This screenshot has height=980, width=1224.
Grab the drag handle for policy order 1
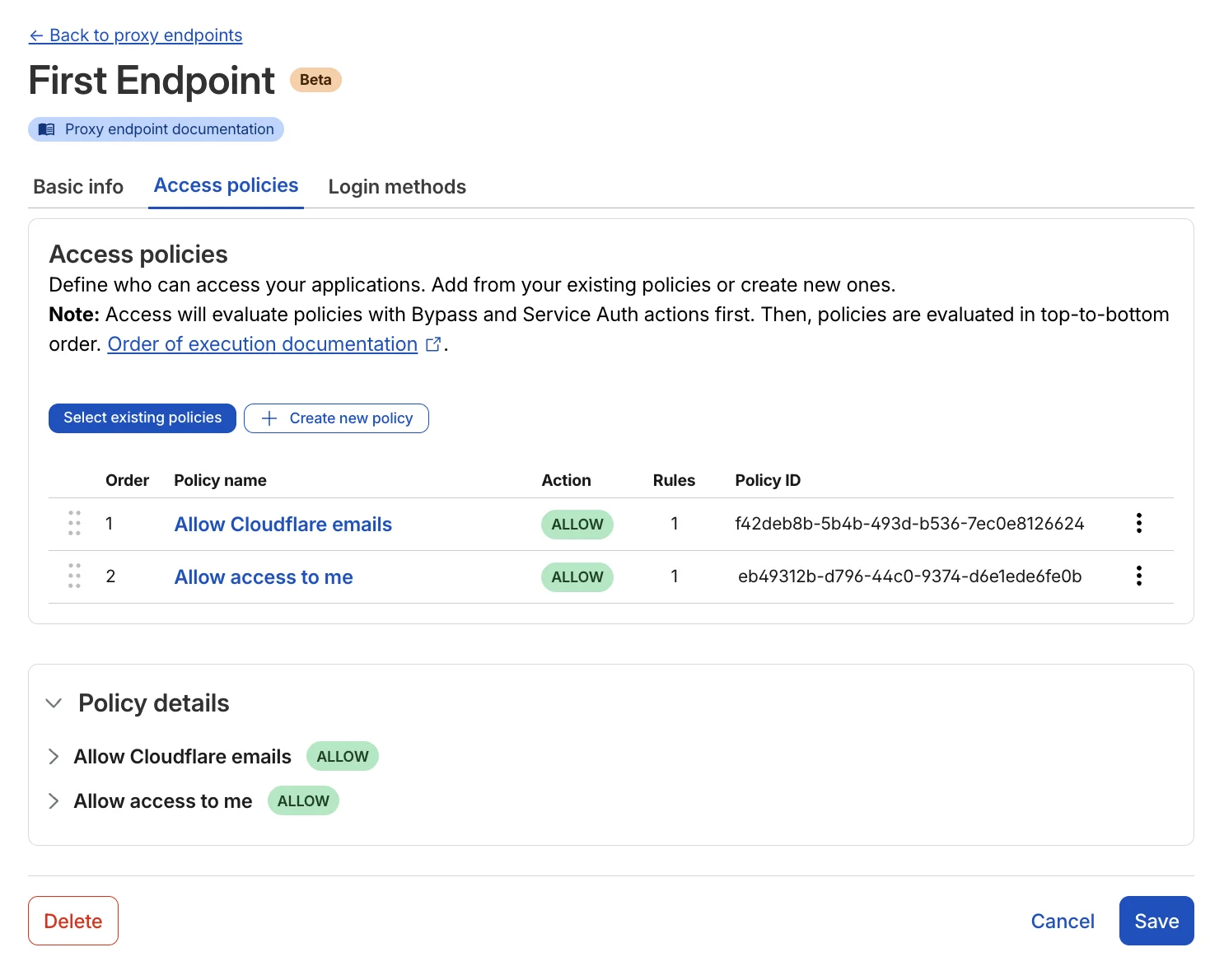click(x=74, y=523)
